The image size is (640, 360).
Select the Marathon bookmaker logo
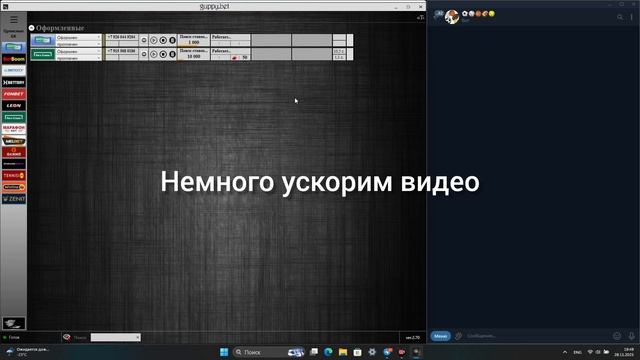click(14, 129)
